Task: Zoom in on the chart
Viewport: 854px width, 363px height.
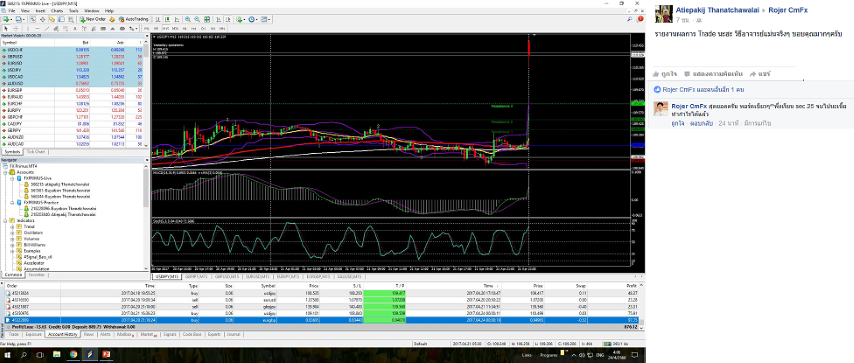Action: pos(188,19)
